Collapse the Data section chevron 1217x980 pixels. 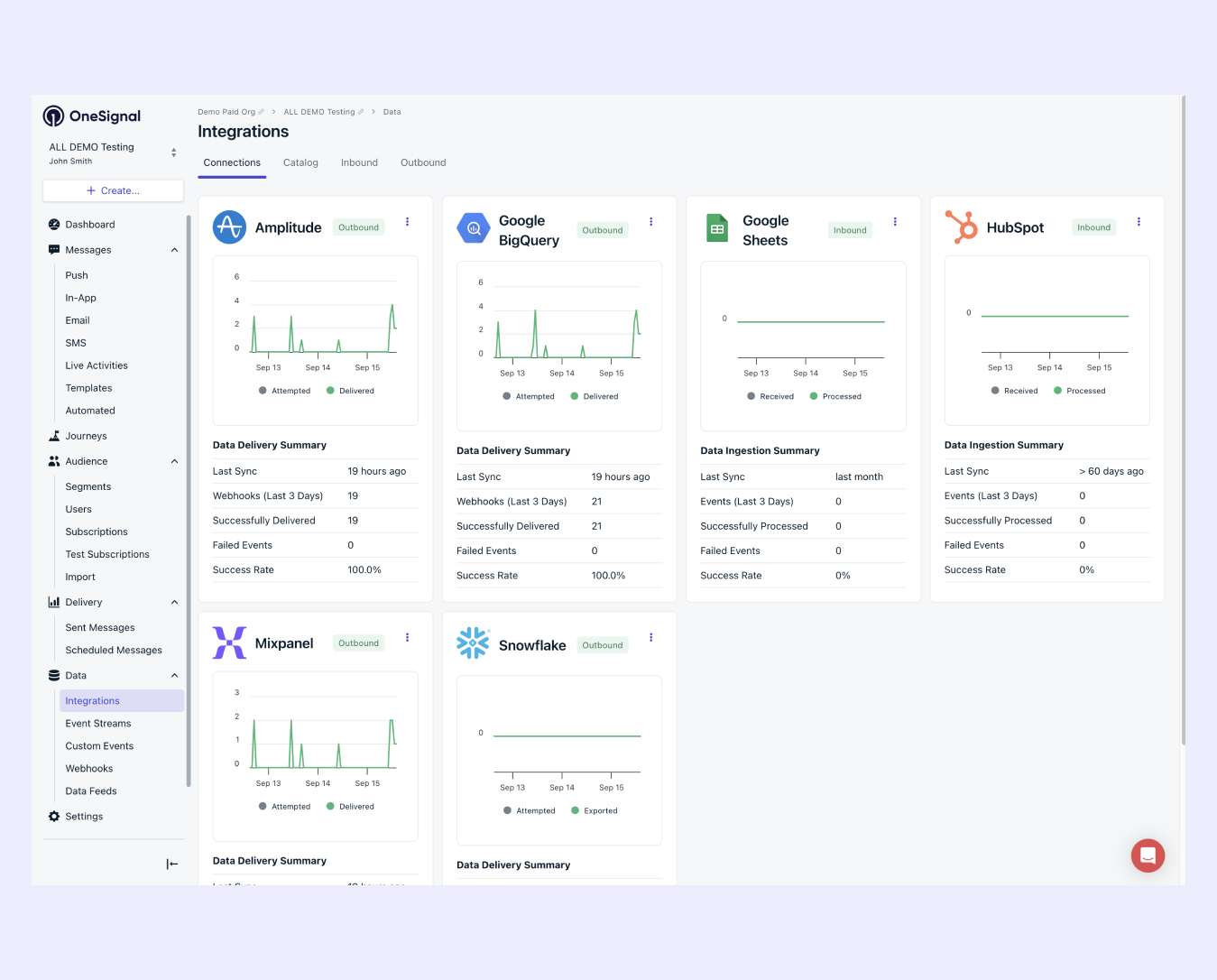point(174,675)
